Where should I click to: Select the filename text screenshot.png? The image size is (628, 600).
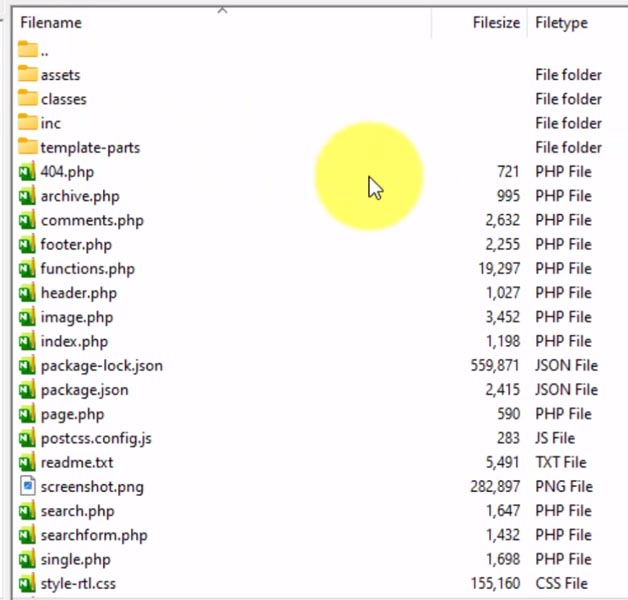92,488
